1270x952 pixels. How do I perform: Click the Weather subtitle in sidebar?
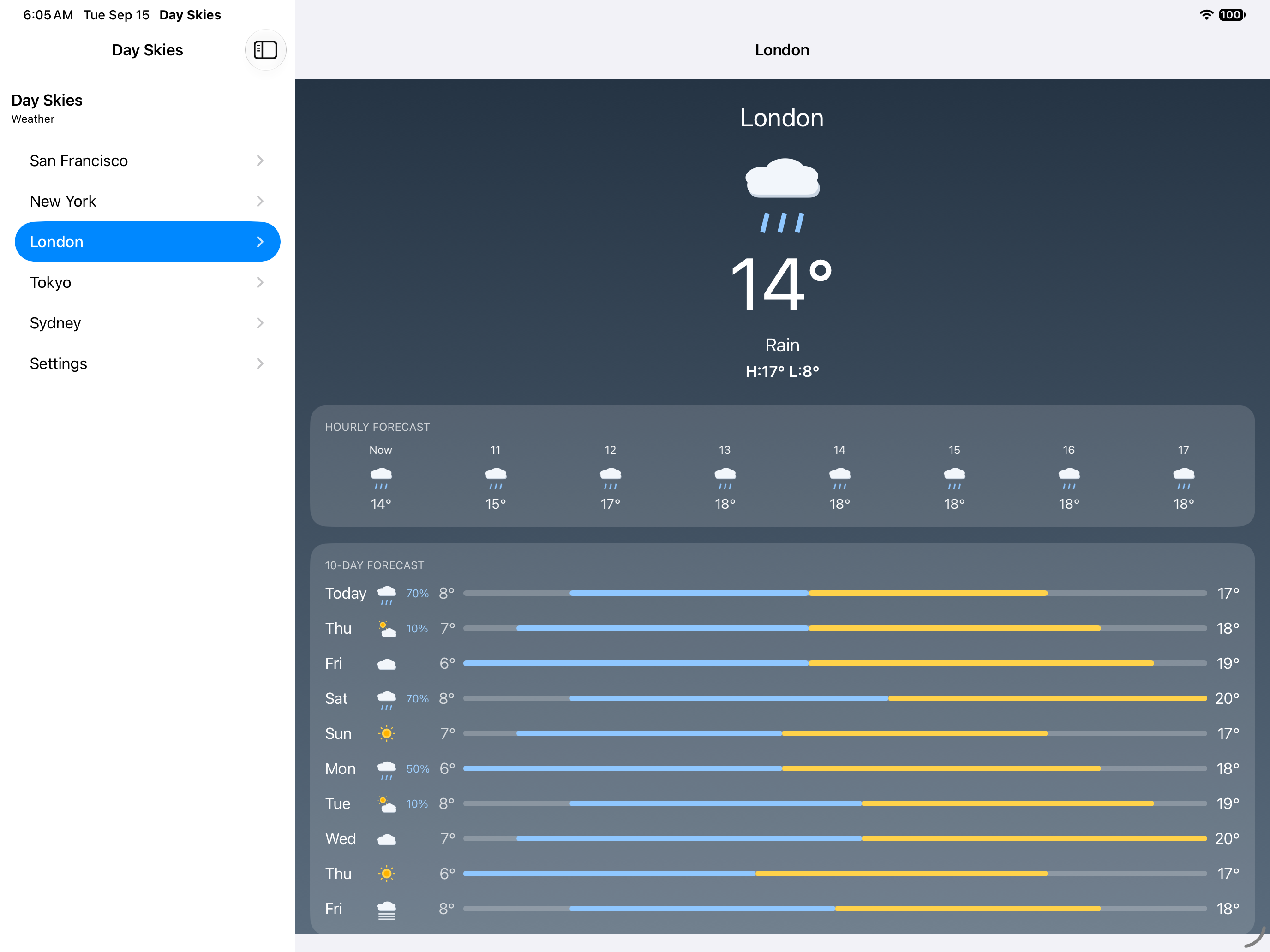coord(33,119)
